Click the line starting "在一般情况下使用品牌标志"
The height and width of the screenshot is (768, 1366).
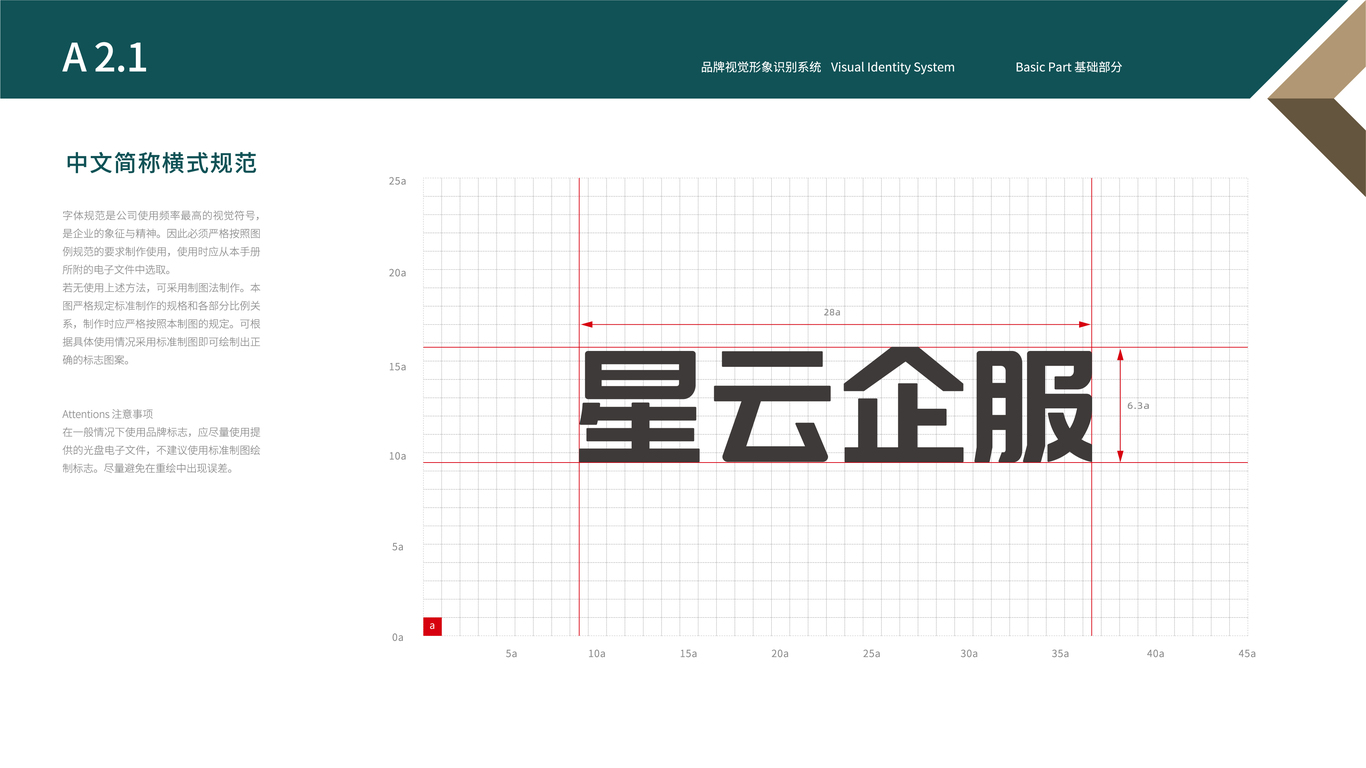[x=162, y=432]
